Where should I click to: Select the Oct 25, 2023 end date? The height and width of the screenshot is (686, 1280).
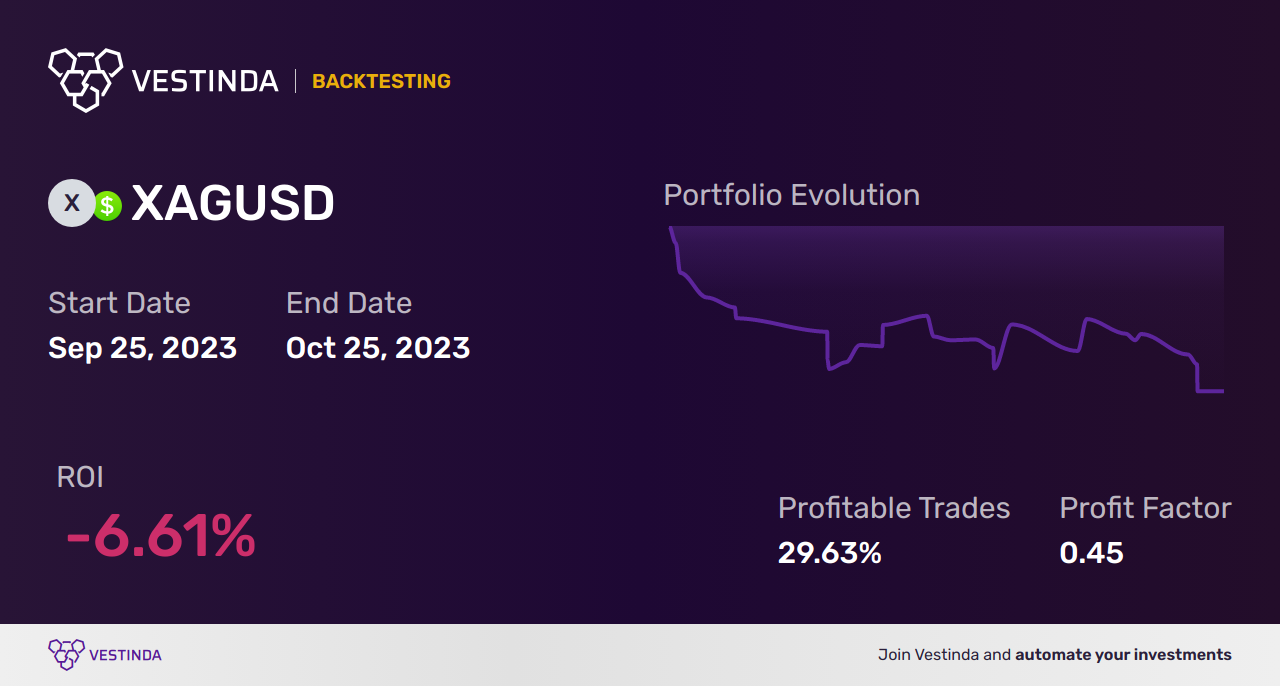point(378,348)
